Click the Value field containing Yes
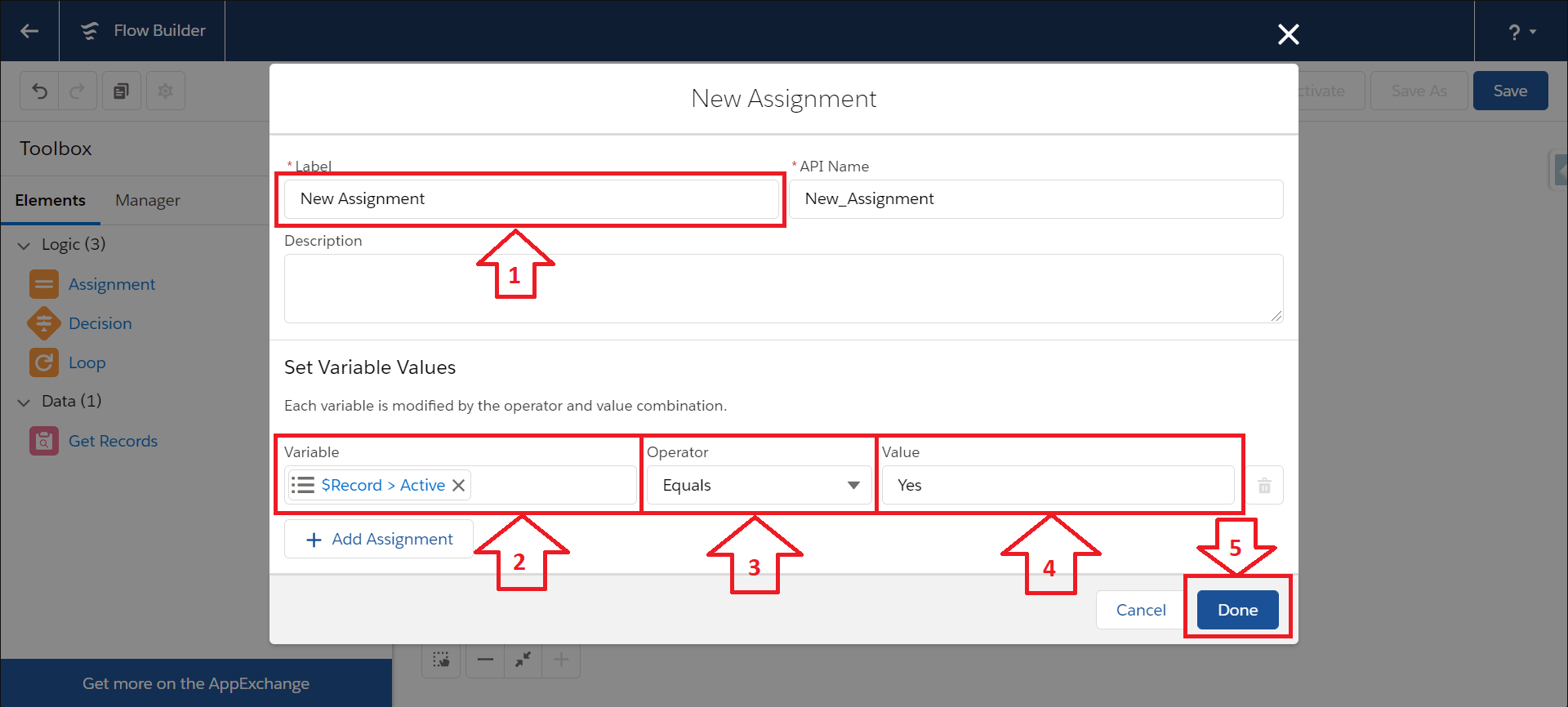The image size is (1568, 707). coord(1058,485)
